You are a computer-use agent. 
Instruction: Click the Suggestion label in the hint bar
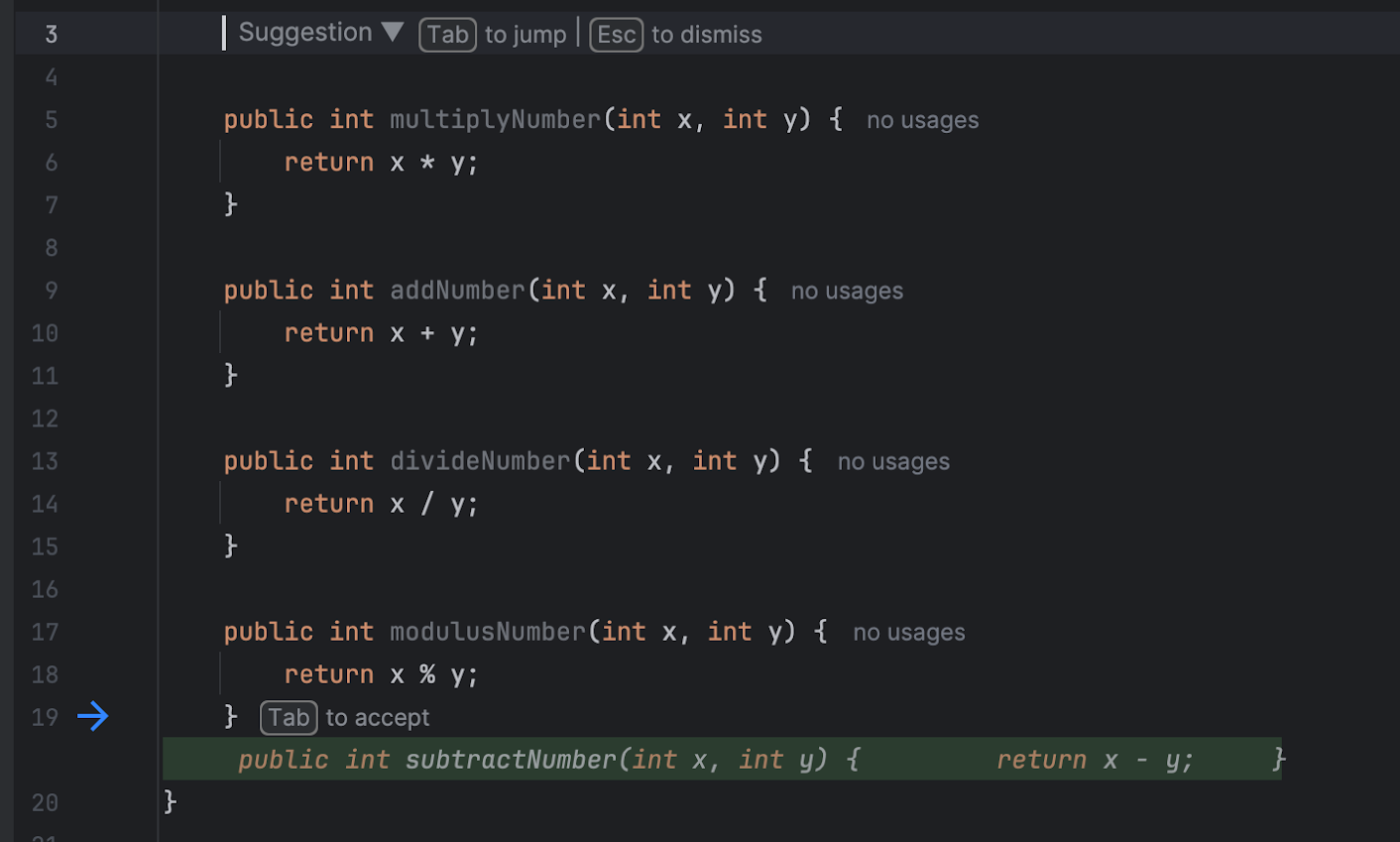[304, 32]
